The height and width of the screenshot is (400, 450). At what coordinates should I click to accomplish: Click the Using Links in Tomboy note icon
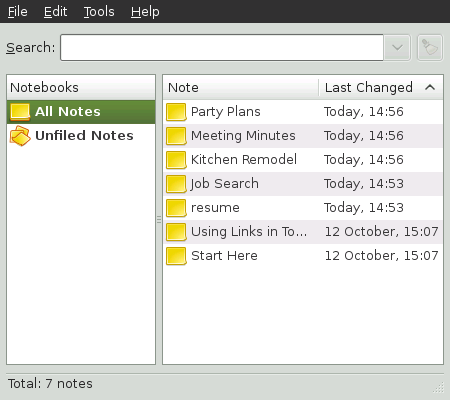tap(176, 232)
